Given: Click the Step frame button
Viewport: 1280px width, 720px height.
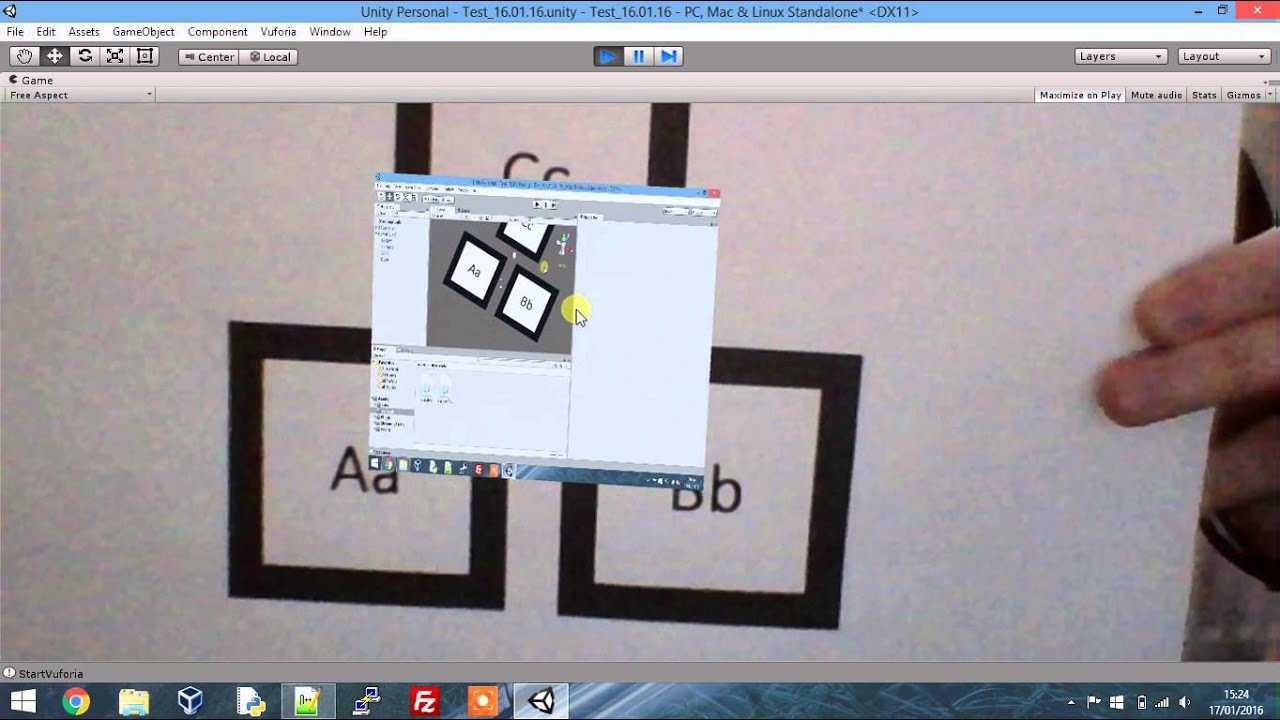Looking at the screenshot, I should [x=669, y=57].
